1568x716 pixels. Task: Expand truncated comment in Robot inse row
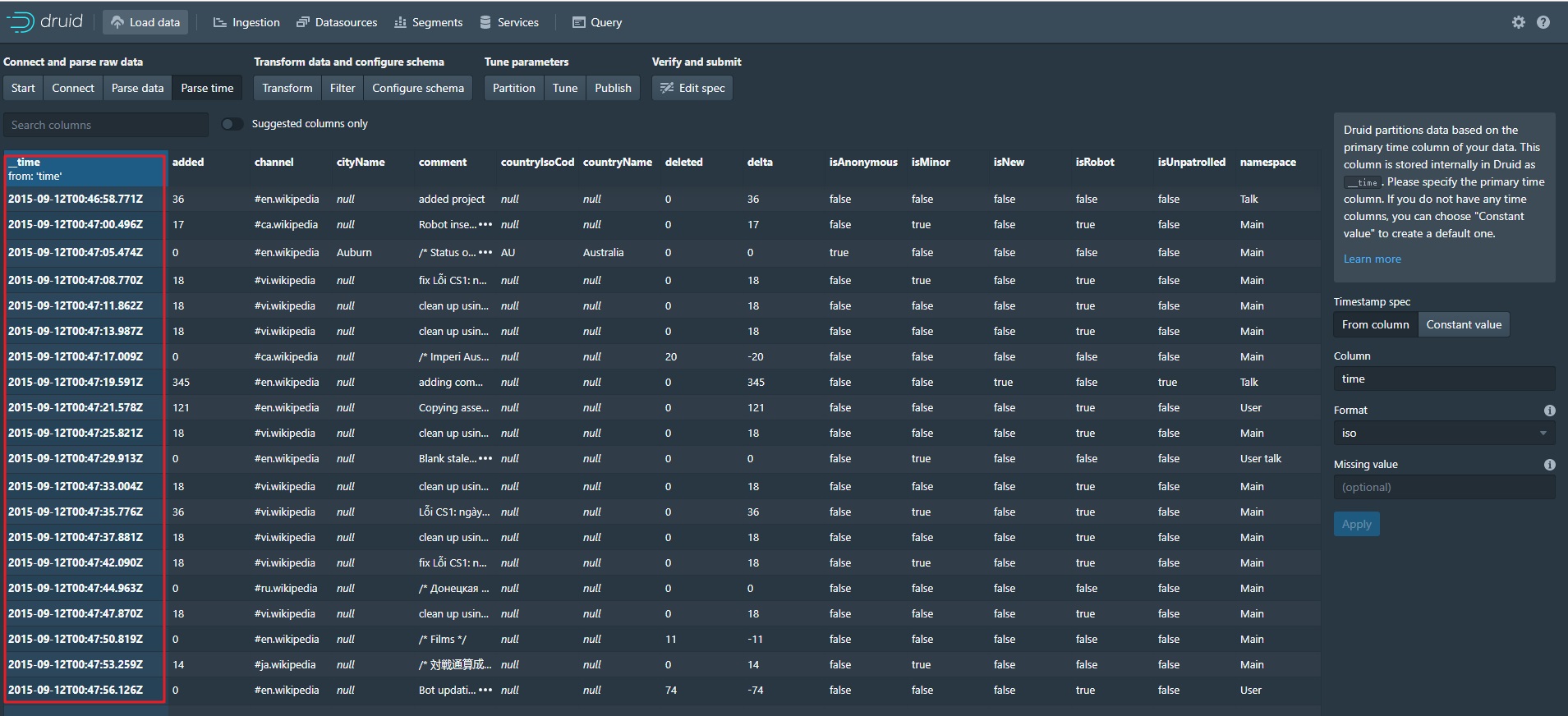tap(485, 225)
